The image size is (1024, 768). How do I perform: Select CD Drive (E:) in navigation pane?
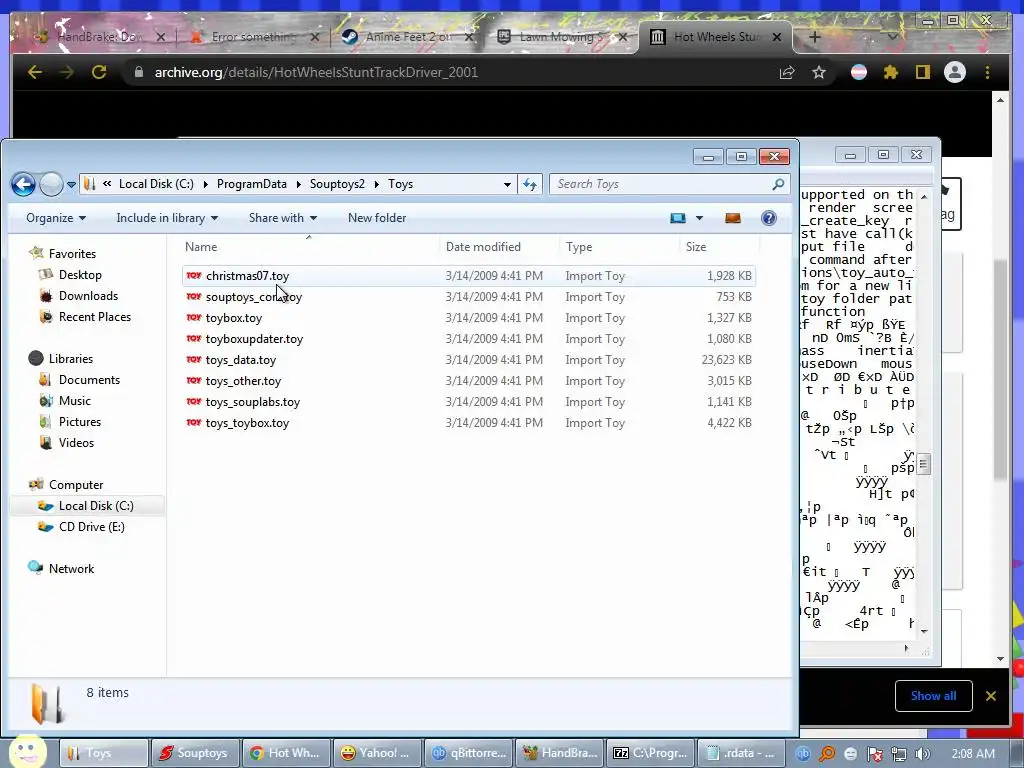click(91, 526)
